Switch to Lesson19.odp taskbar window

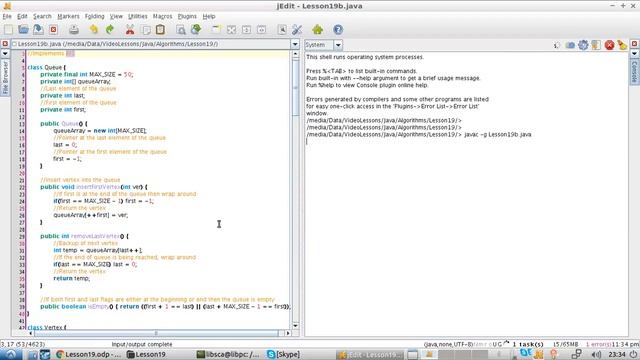pyautogui.click(x=89, y=354)
